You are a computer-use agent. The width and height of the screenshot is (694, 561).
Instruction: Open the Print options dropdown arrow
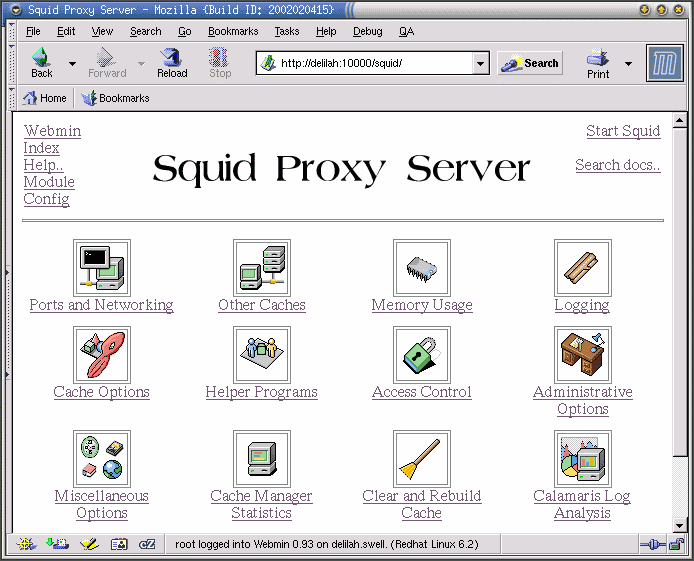coord(628,64)
